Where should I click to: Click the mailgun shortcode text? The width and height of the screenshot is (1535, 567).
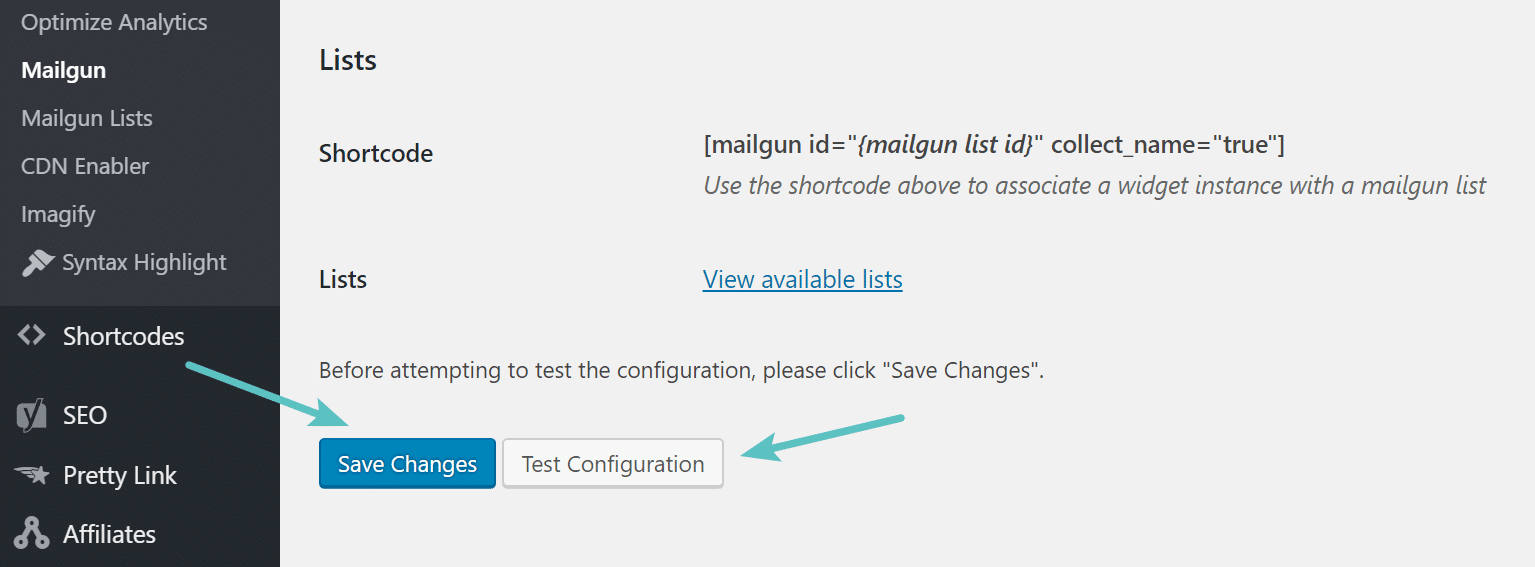pyautogui.click(x=993, y=145)
